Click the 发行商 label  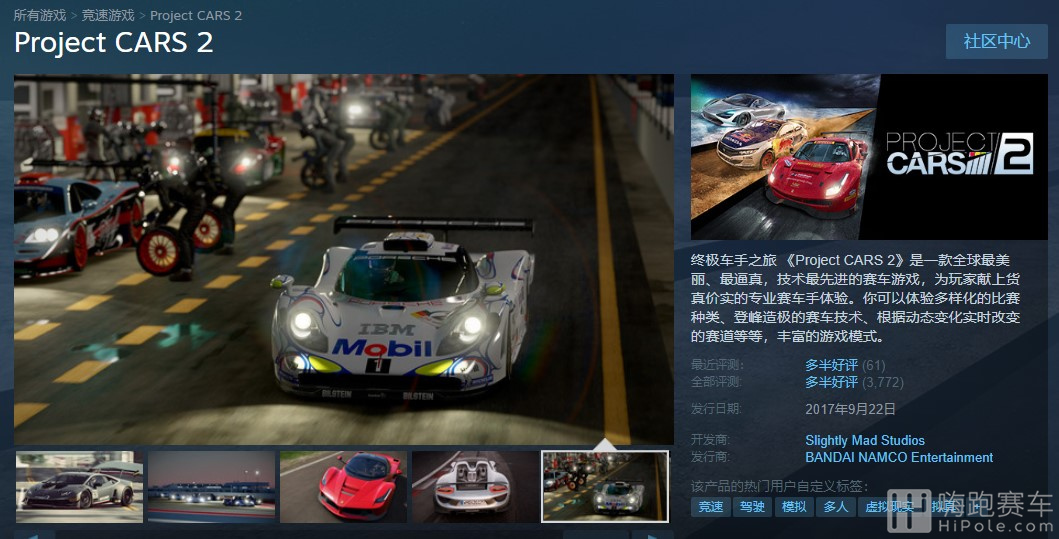[711, 457]
